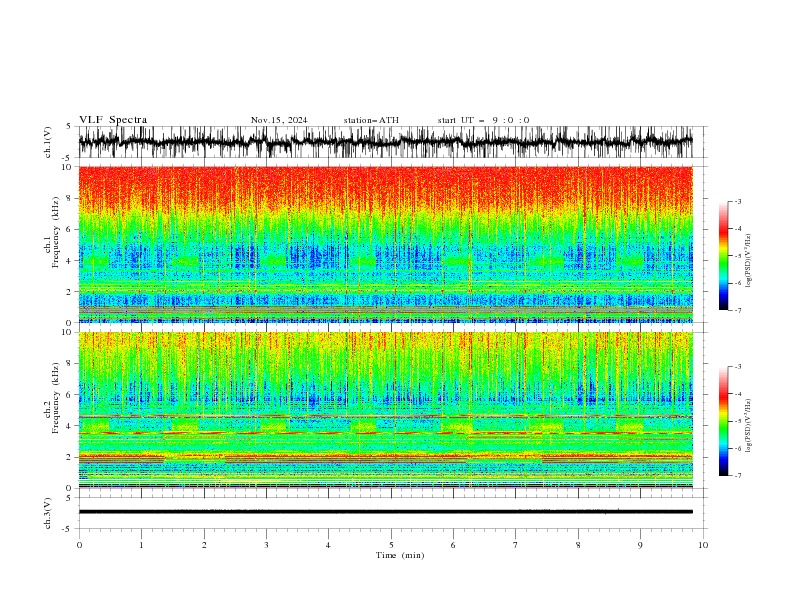Click time axis tick label '1'
The width and height of the screenshot is (792, 612).
tap(141, 545)
